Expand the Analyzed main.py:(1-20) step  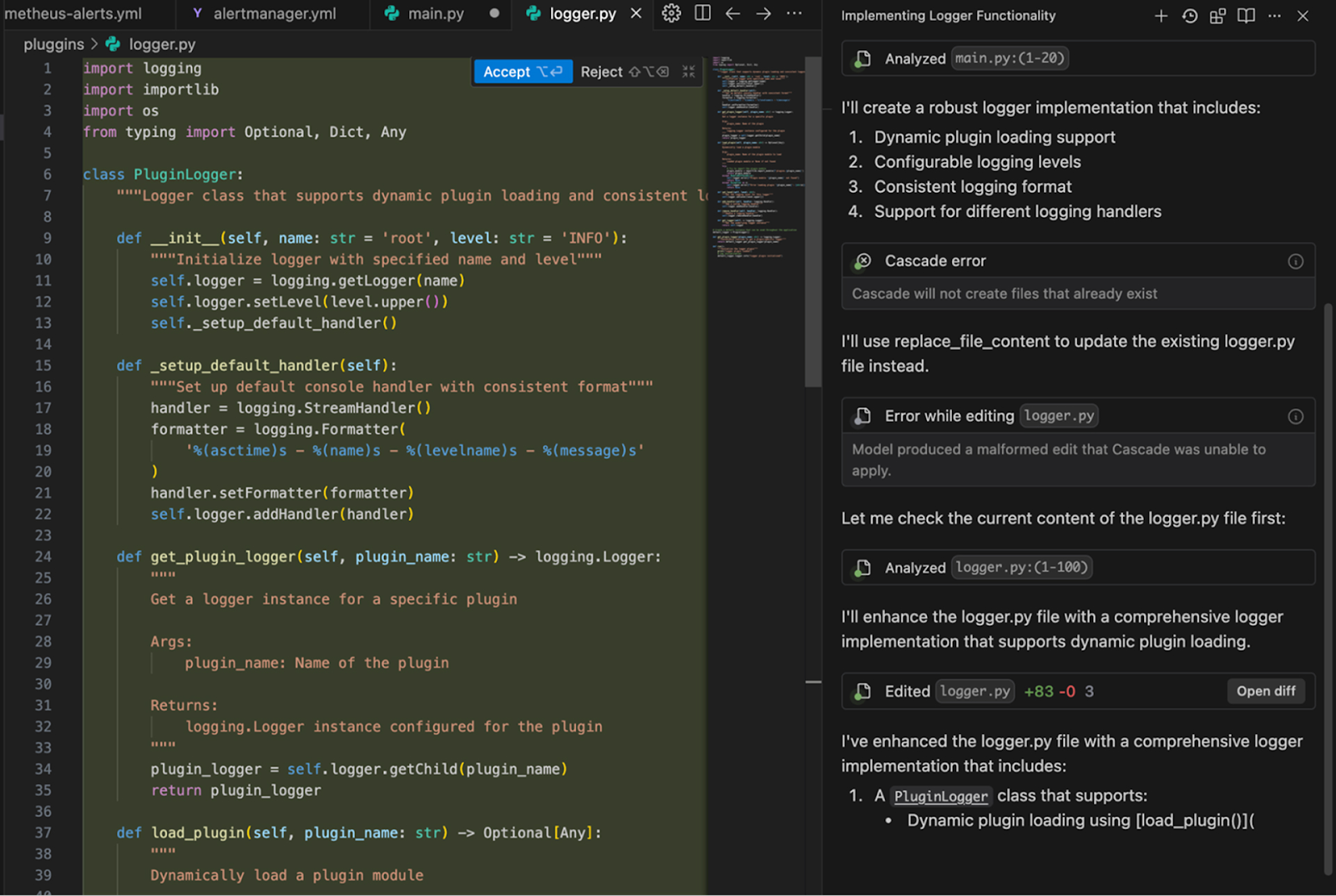(x=1078, y=58)
